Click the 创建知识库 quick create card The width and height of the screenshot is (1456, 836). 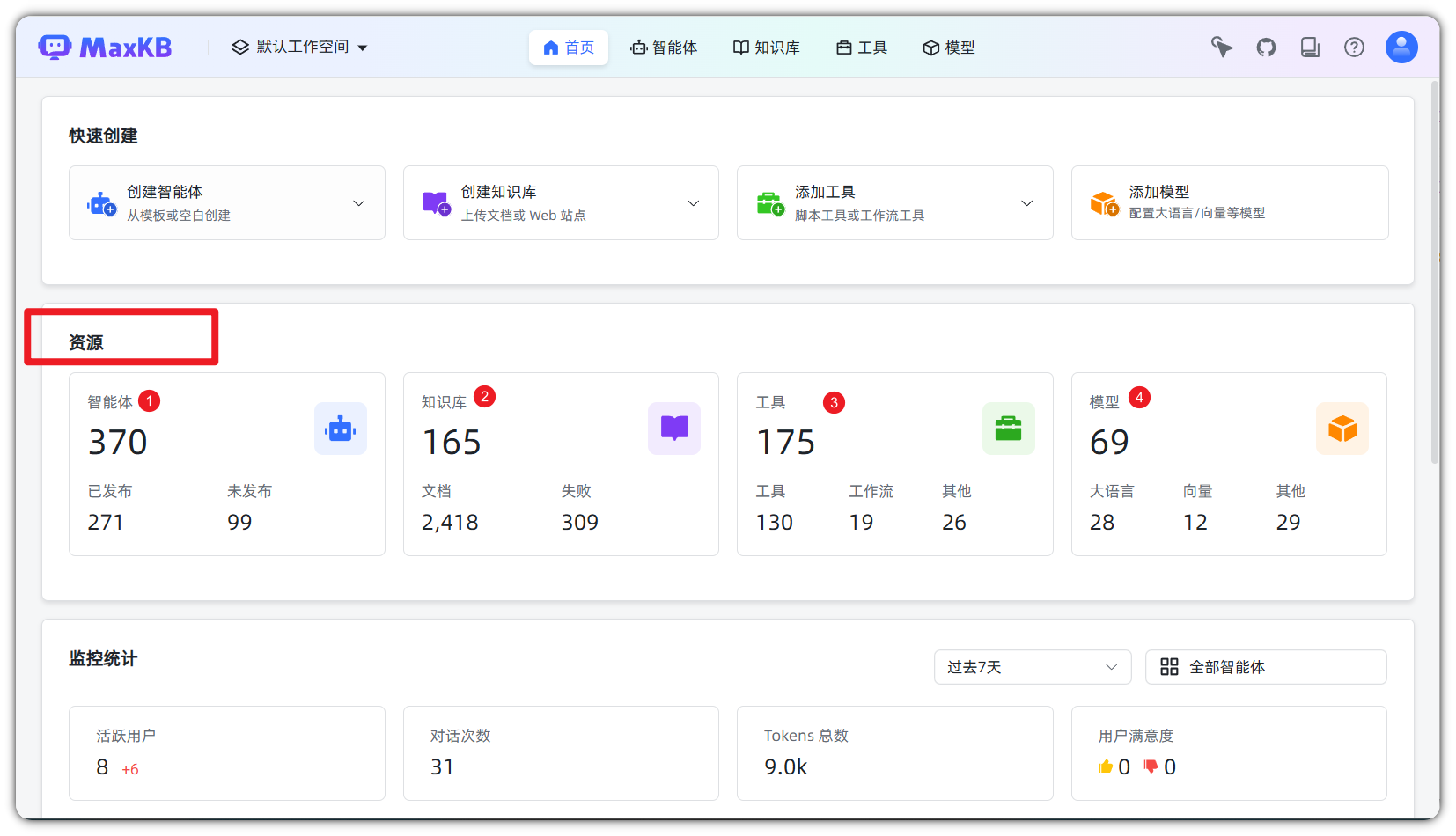pyautogui.click(x=561, y=202)
